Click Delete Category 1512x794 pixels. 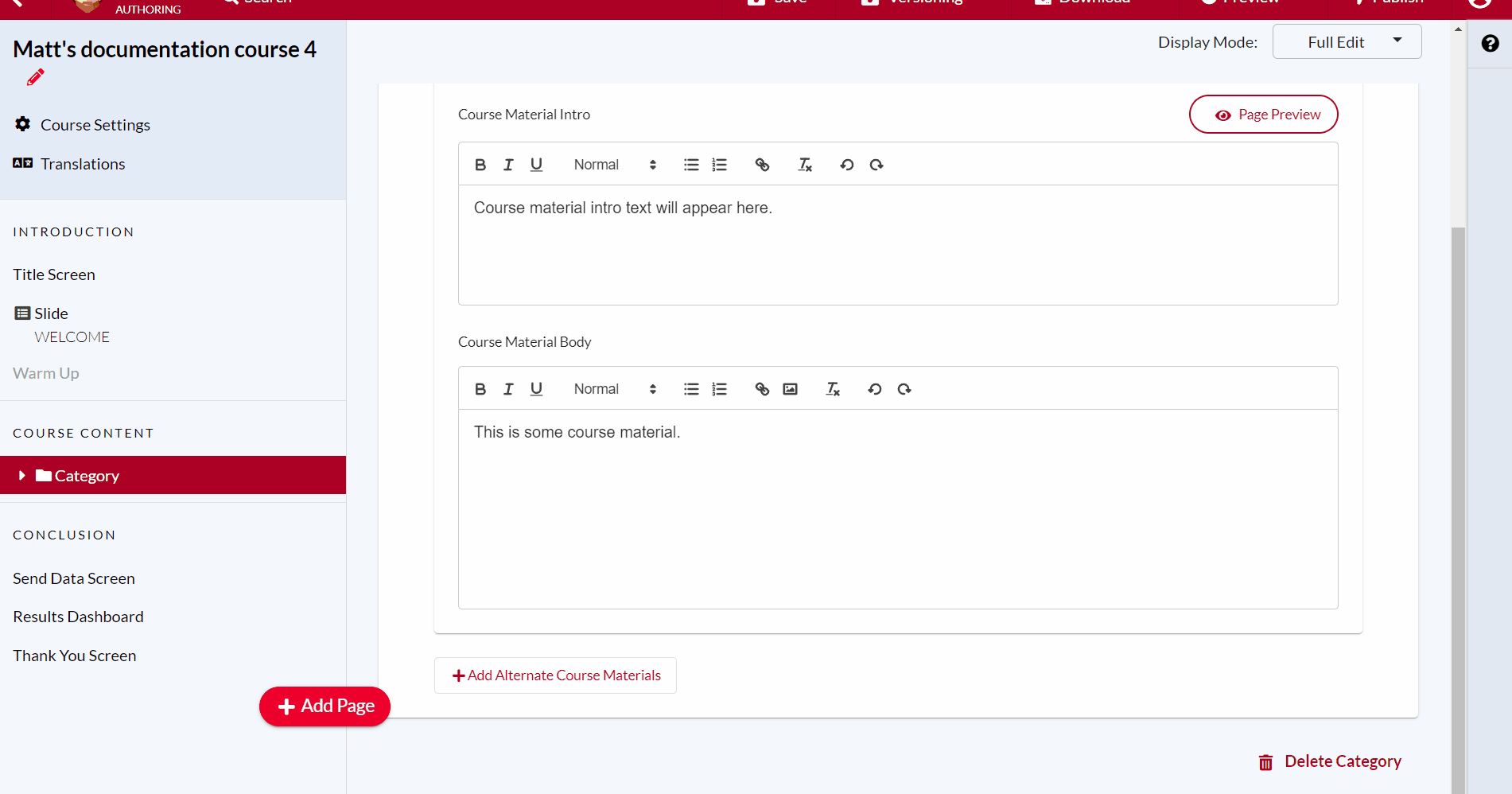tap(1329, 761)
